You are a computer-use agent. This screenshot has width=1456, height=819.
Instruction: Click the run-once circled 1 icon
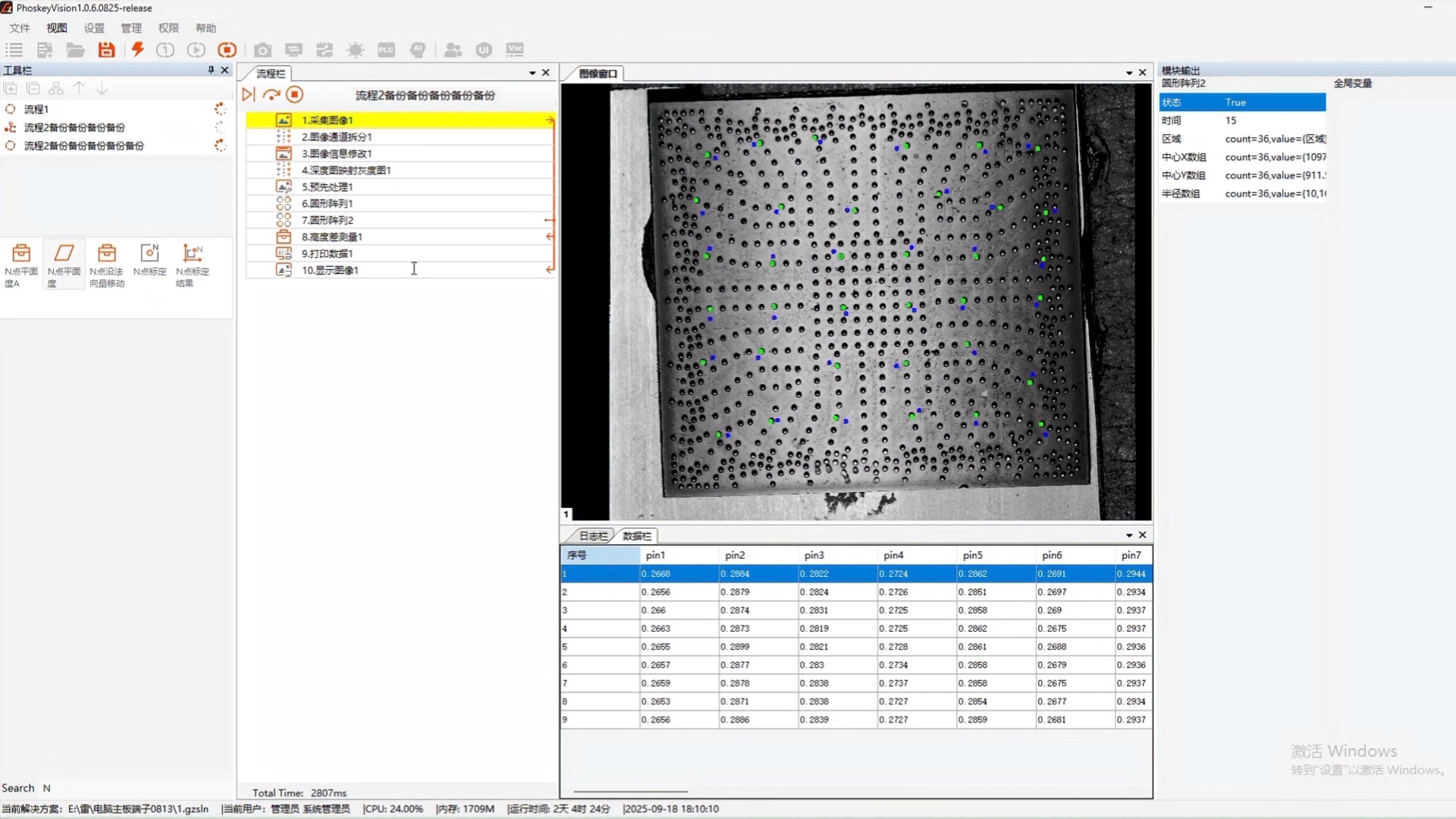(165, 50)
